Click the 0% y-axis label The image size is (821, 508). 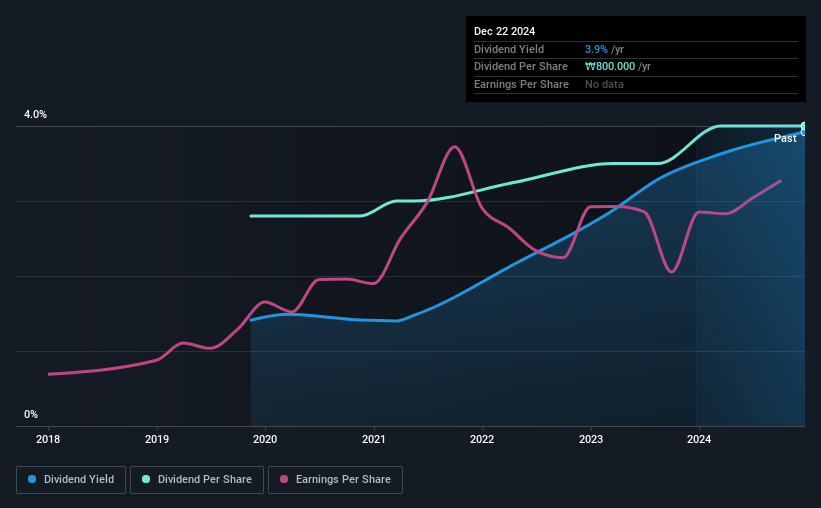[x=31, y=414]
